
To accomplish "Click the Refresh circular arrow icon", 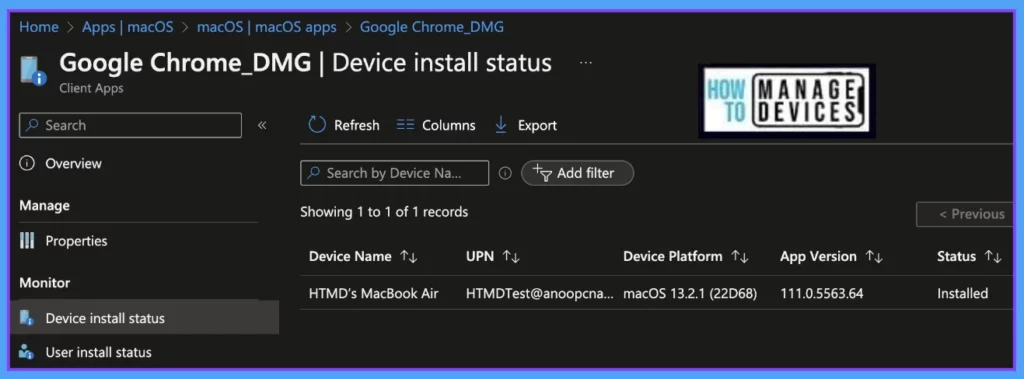I will 317,125.
